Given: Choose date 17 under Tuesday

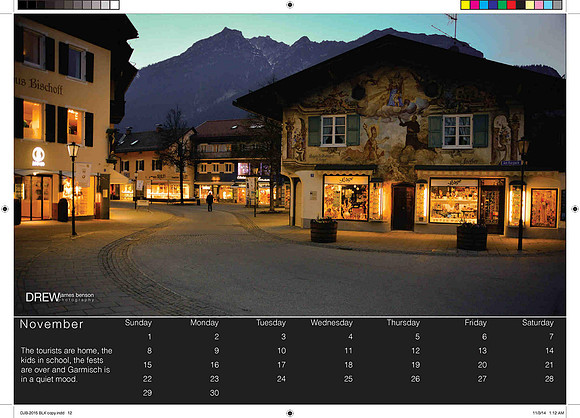Looking at the screenshot, I should tap(281, 365).
